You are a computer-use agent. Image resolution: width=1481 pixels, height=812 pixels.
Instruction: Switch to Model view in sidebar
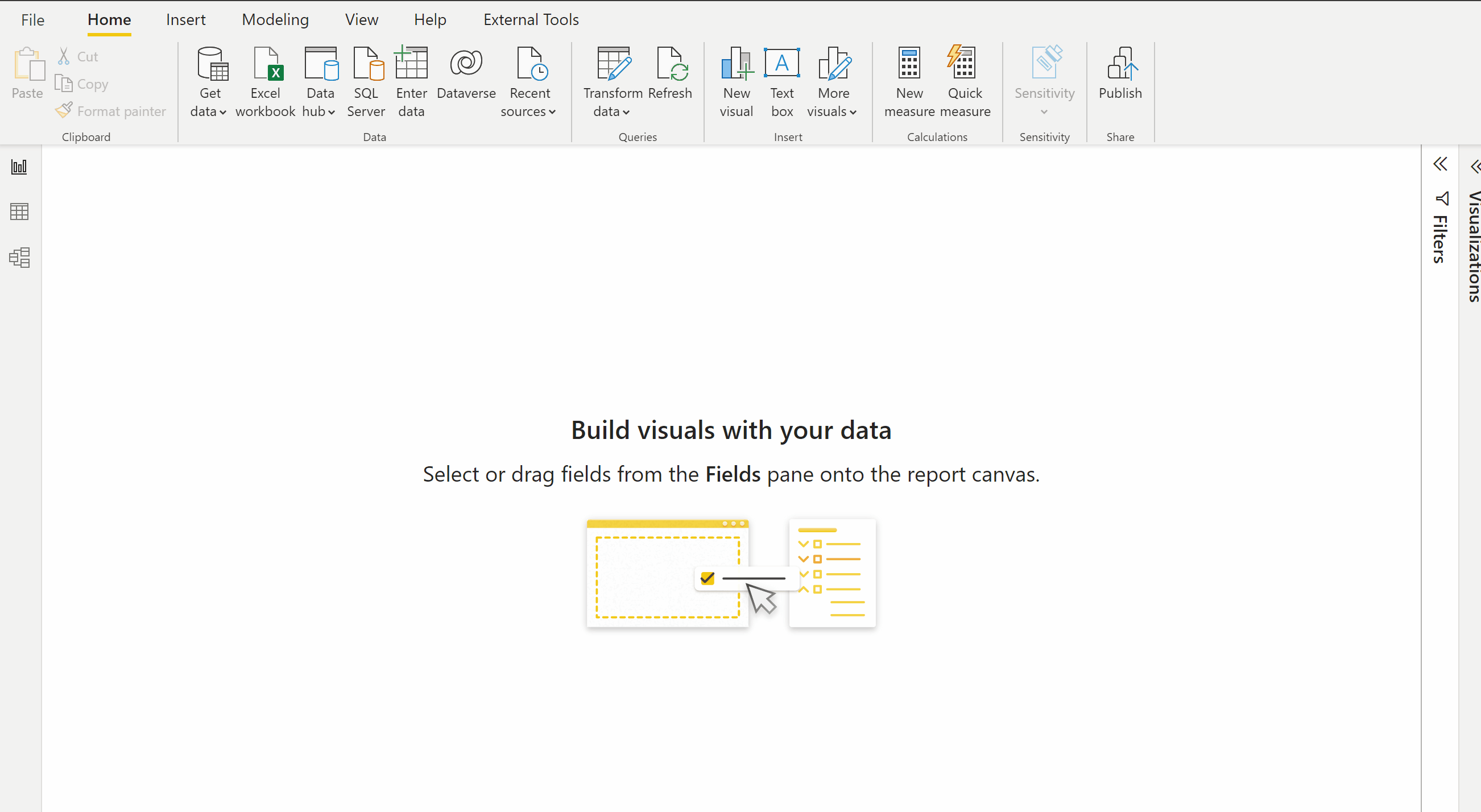click(x=19, y=258)
